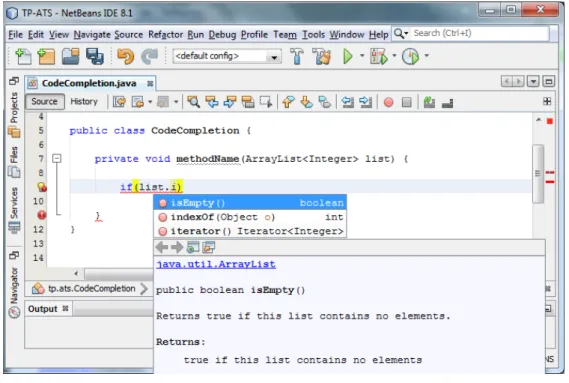Open the Run Project dropdown arrow

tap(362, 56)
